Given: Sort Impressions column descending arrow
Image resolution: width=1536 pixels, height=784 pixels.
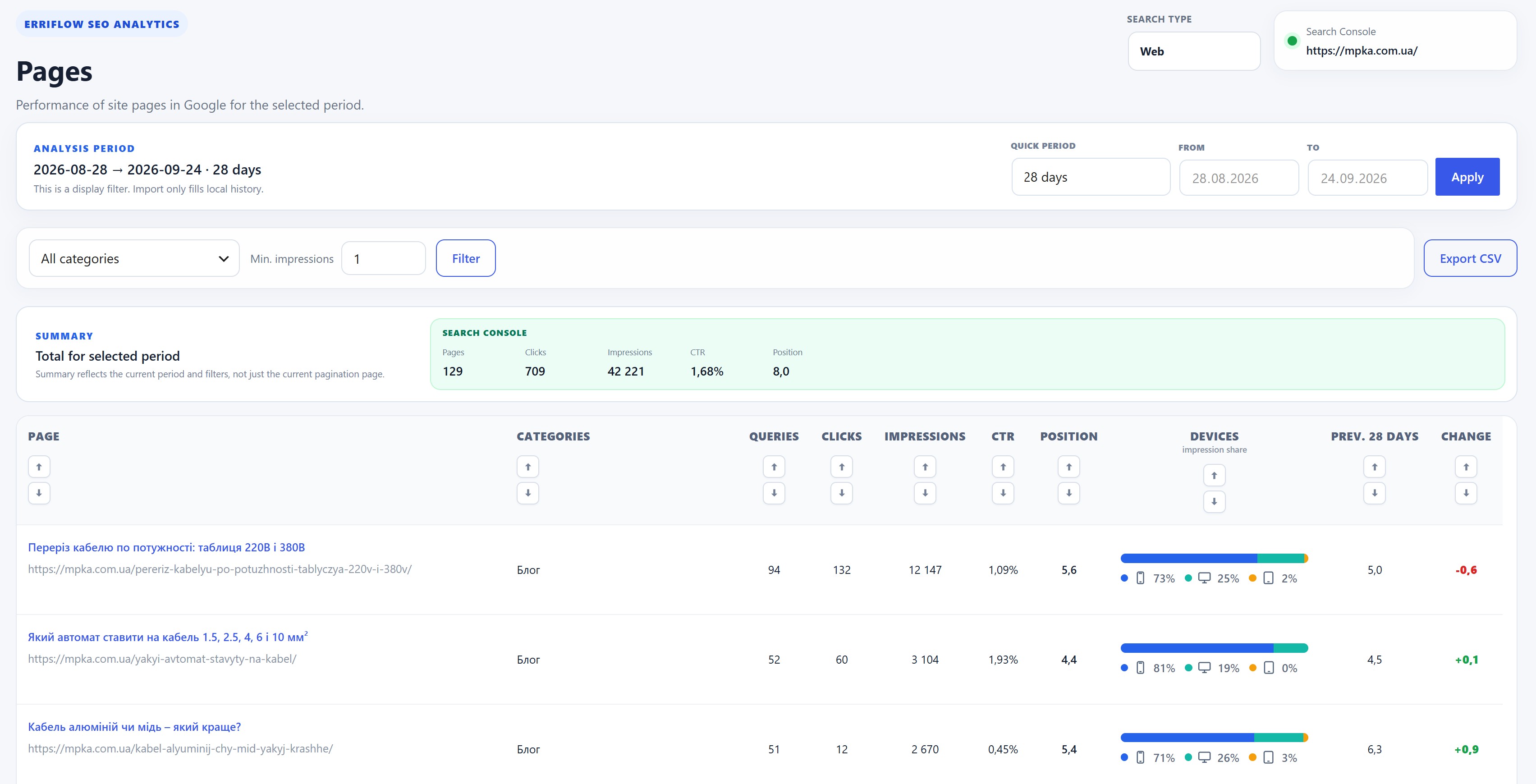Looking at the screenshot, I should tap(925, 493).
